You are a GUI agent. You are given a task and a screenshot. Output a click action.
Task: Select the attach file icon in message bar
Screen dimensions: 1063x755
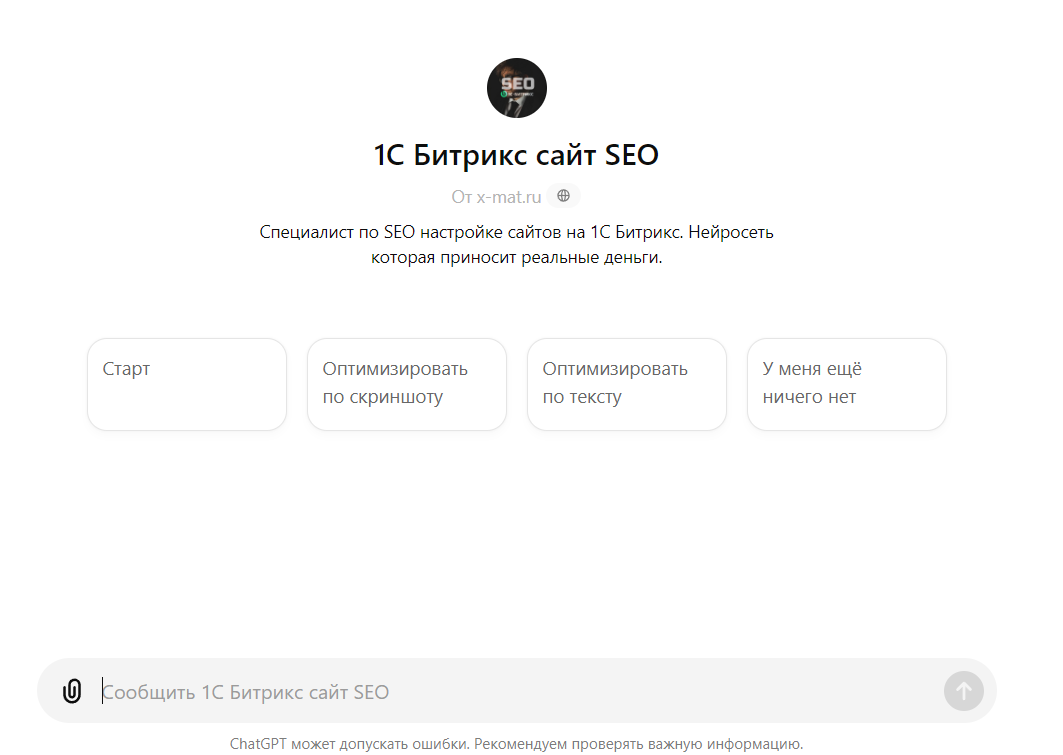coord(71,690)
